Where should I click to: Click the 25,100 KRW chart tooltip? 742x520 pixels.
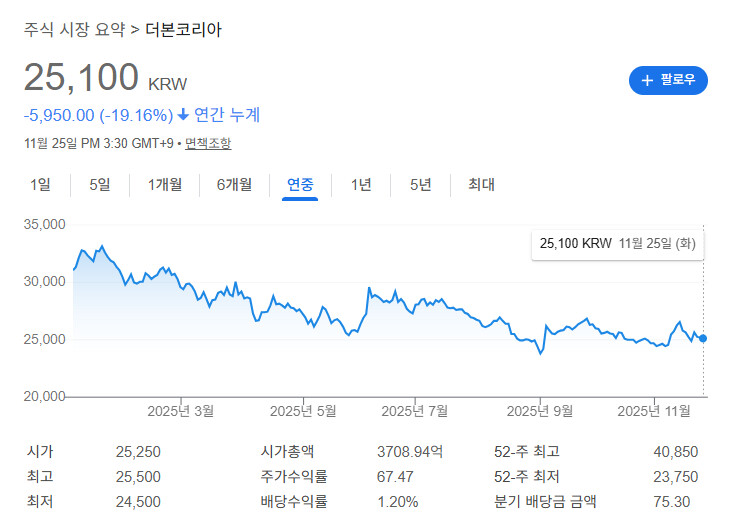618,244
